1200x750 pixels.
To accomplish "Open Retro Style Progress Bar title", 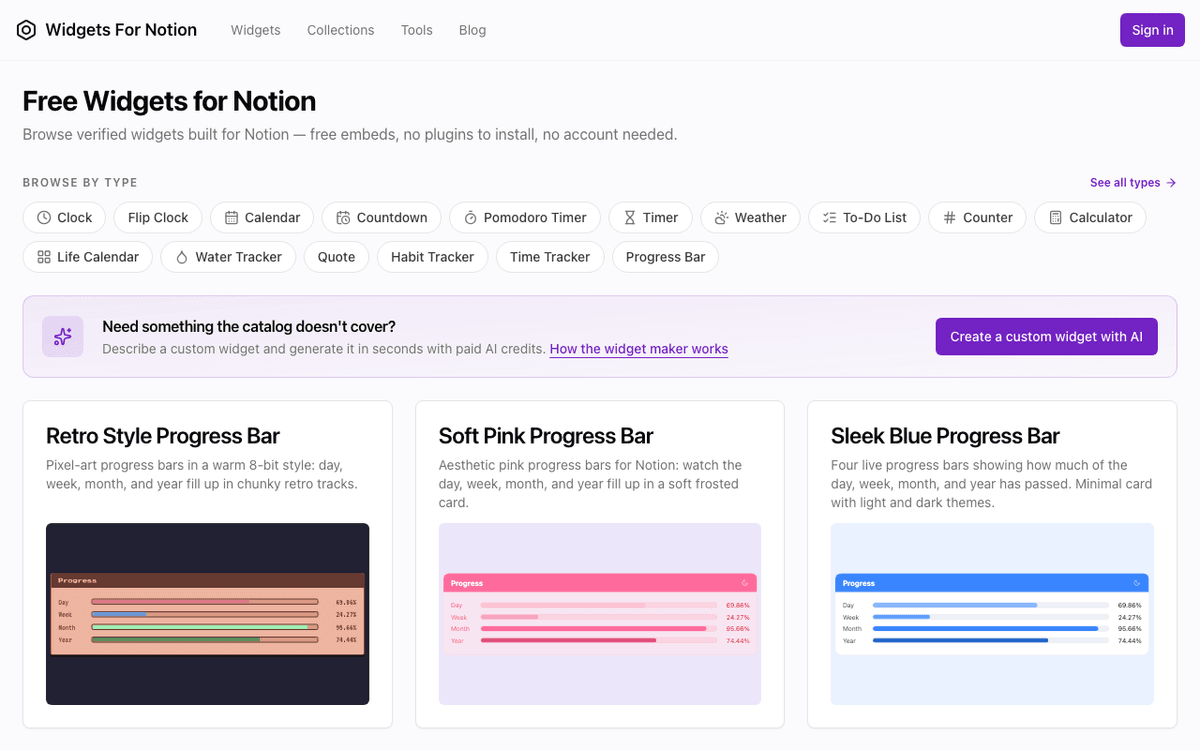I will pyautogui.click(x=163, y=436).
